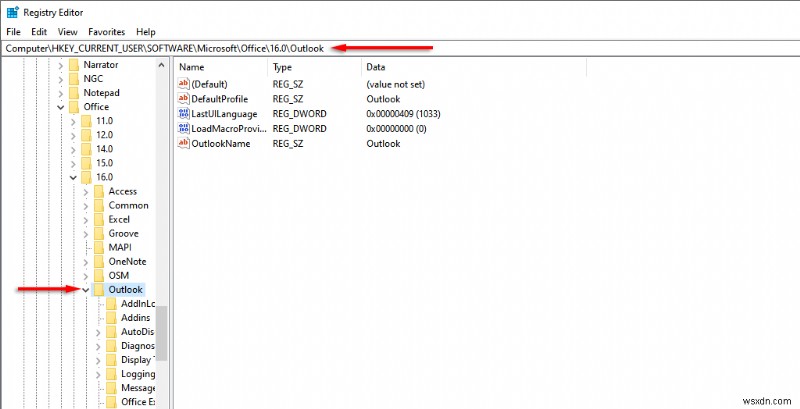800x409 pixels.
Task: Select the Office folder icon
Action: pos(74,107)
